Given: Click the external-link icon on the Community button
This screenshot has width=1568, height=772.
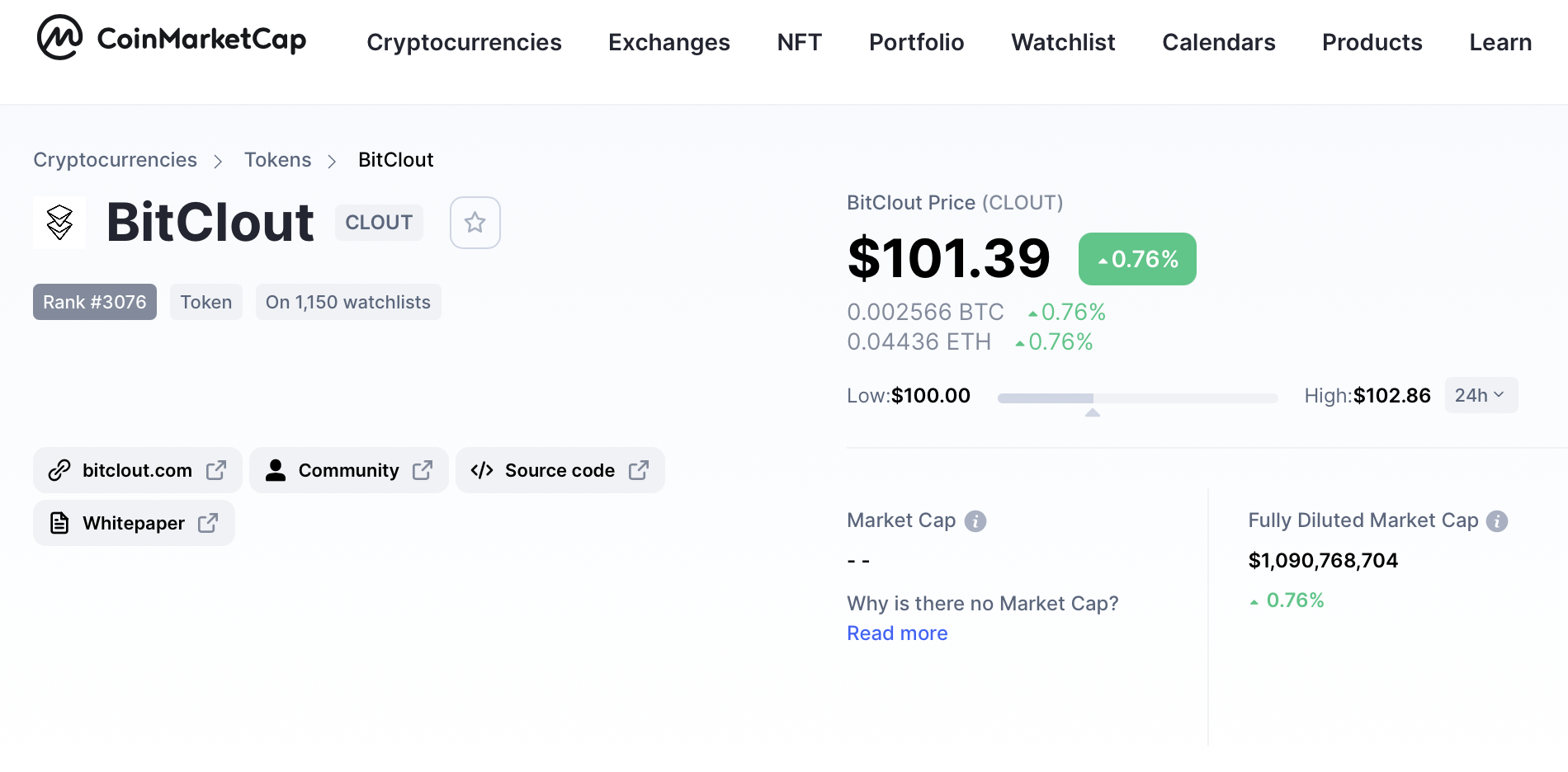Looking at the screenshot, I should tap(423, 470).
